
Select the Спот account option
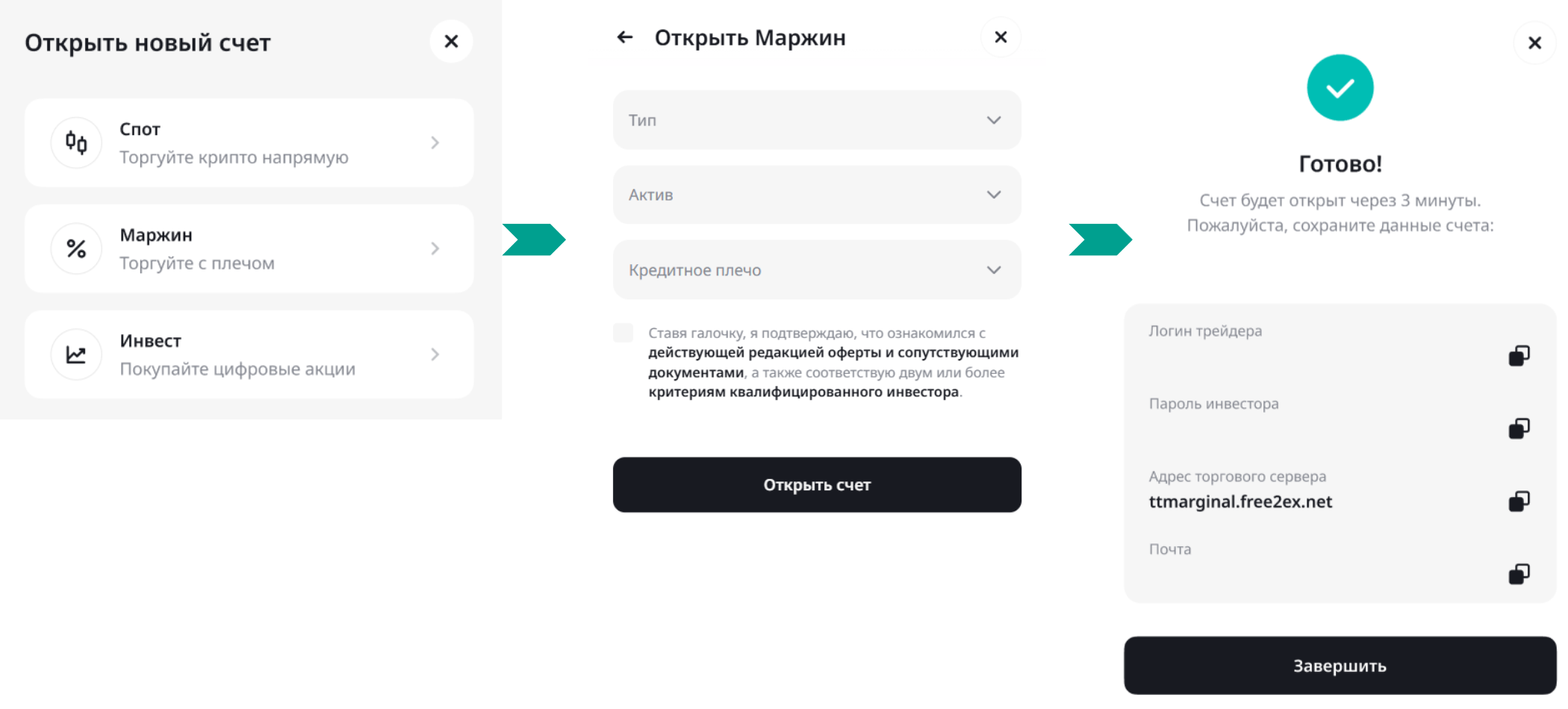tap(249, 143)
